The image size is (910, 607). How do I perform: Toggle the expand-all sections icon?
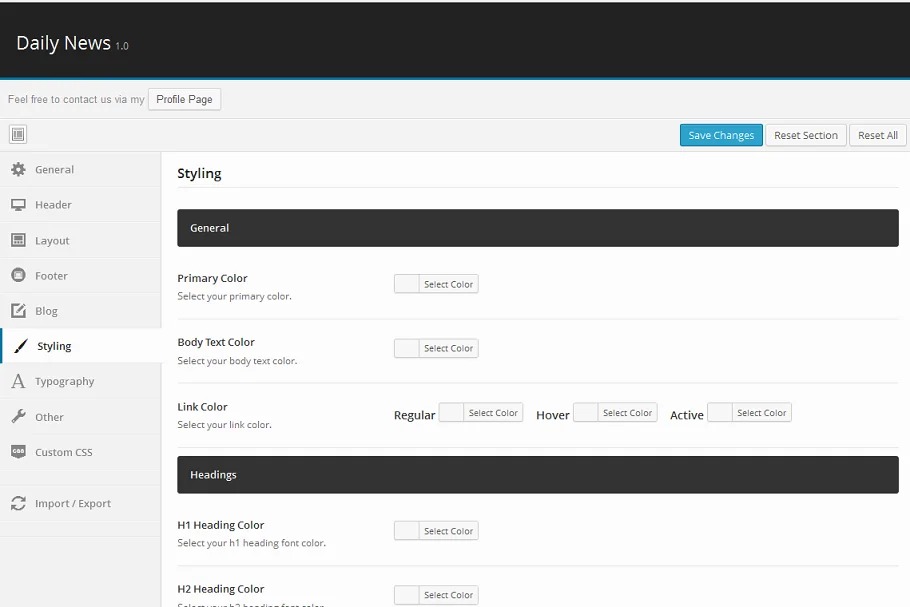click(18, 135)
